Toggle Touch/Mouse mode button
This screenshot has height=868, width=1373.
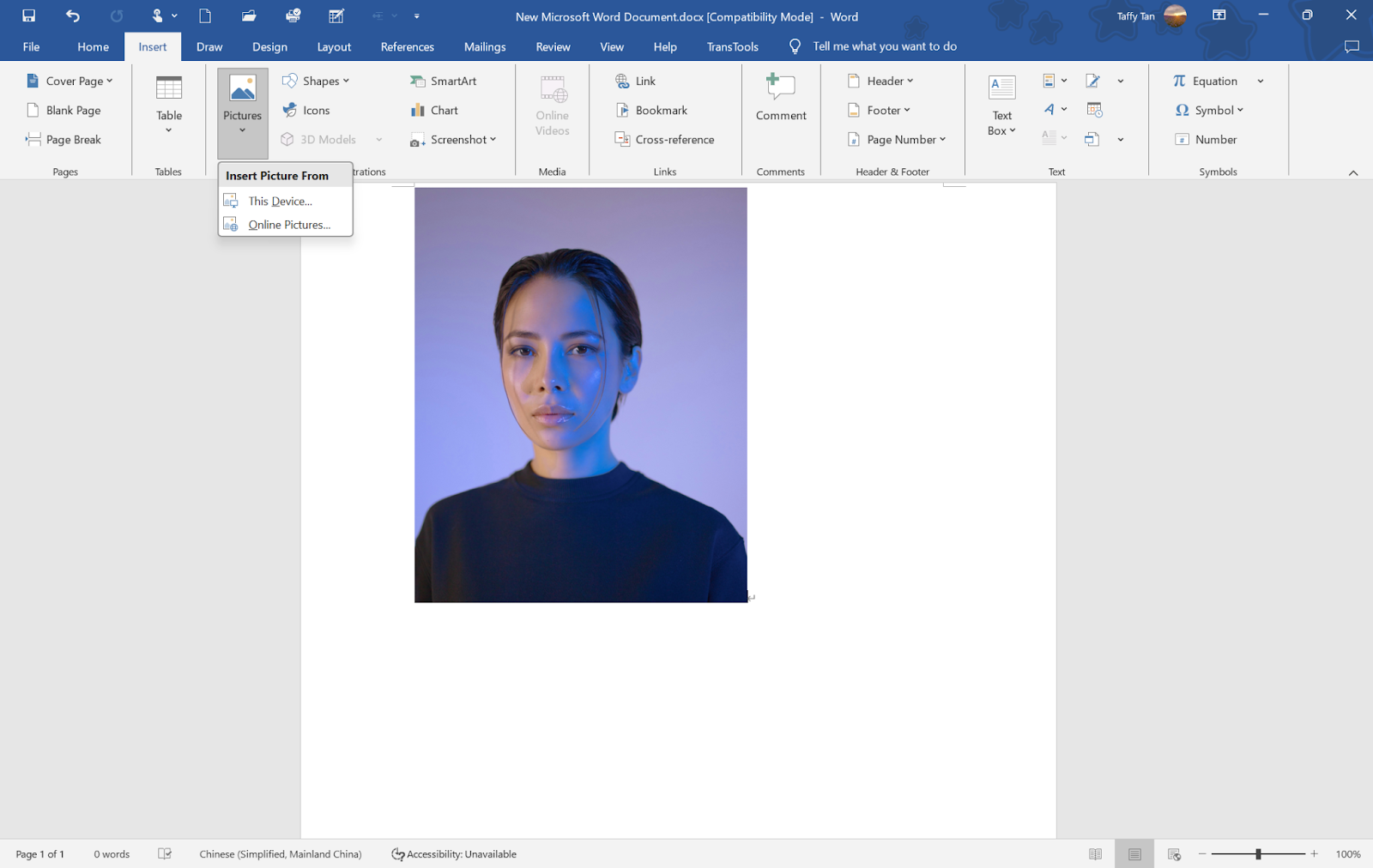(158, 15)
